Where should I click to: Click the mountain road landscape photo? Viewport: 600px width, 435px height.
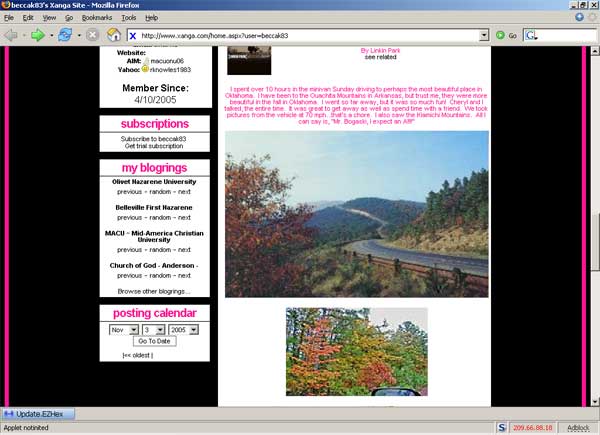(357, 213)
